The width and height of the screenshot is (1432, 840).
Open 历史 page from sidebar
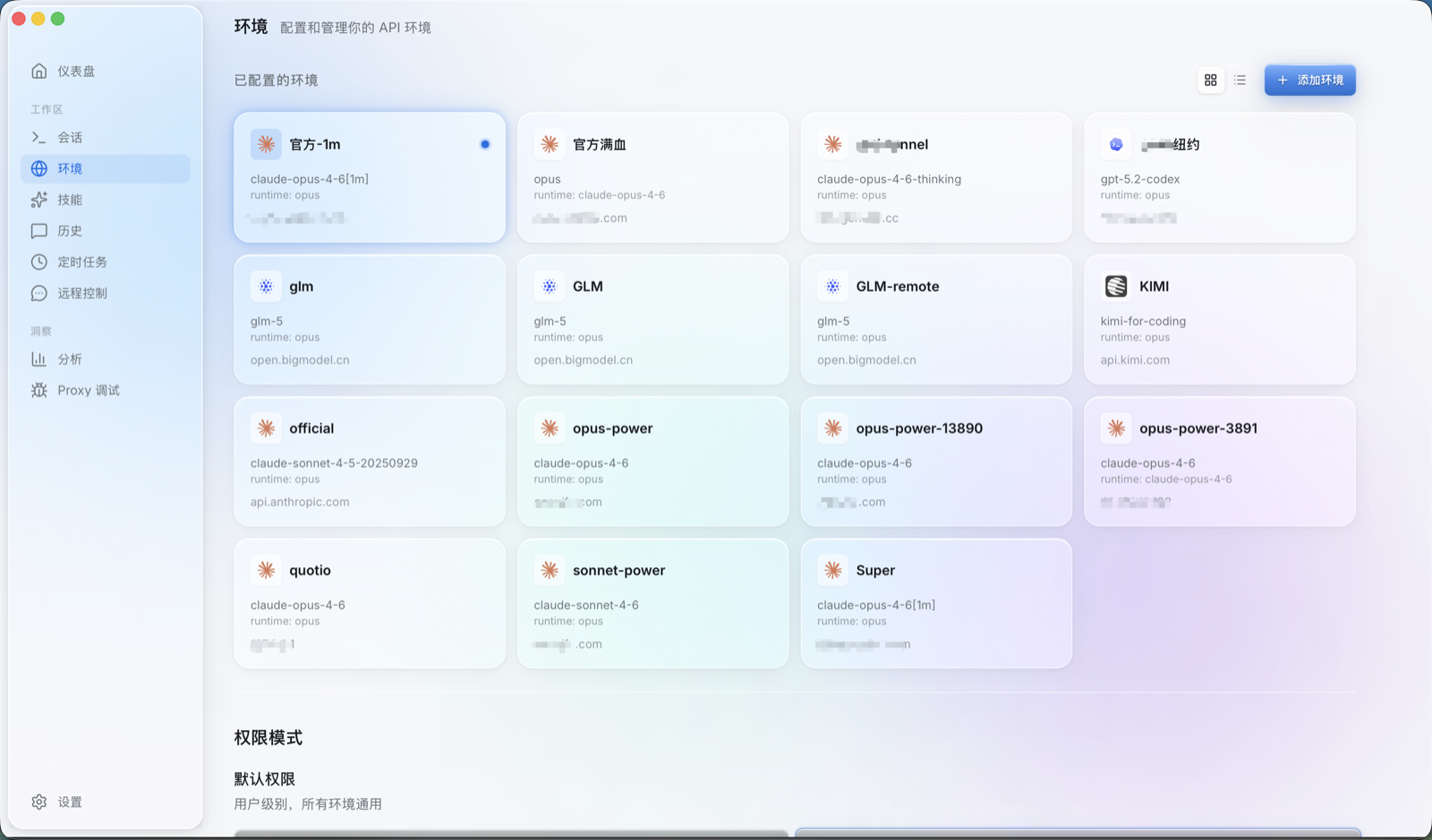pos(106,231)
